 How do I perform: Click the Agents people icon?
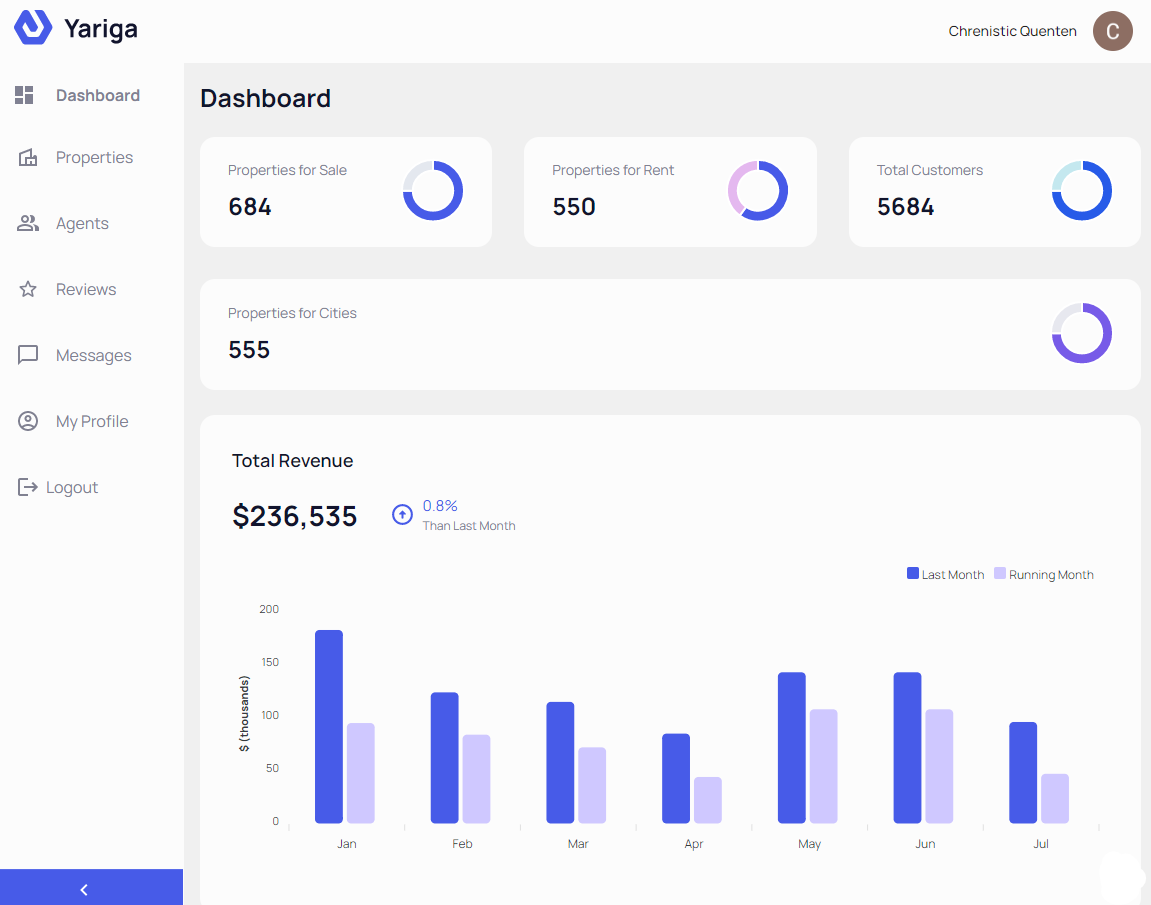pyautogui.click(x=28, y=223)
